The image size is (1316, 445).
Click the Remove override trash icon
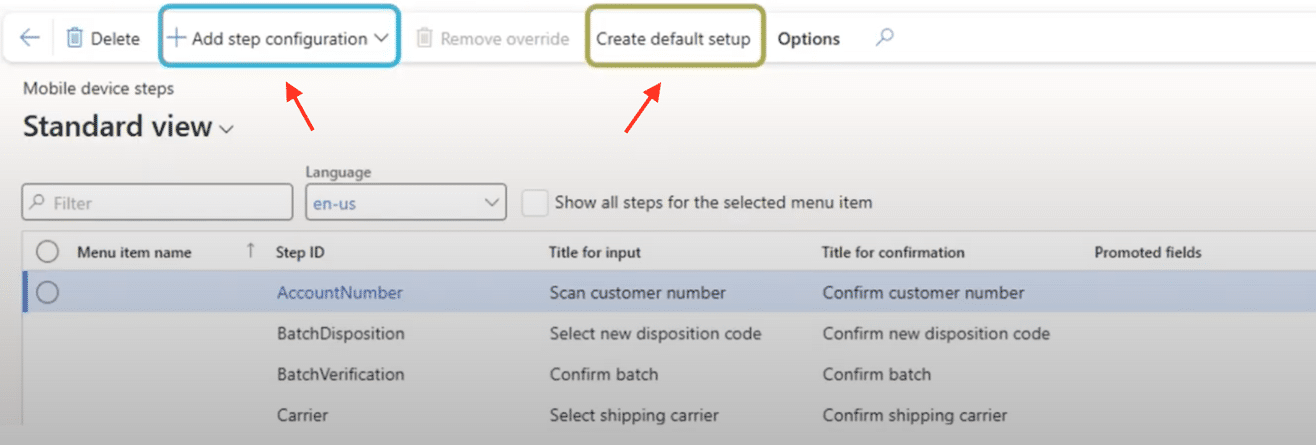point(424,38)
